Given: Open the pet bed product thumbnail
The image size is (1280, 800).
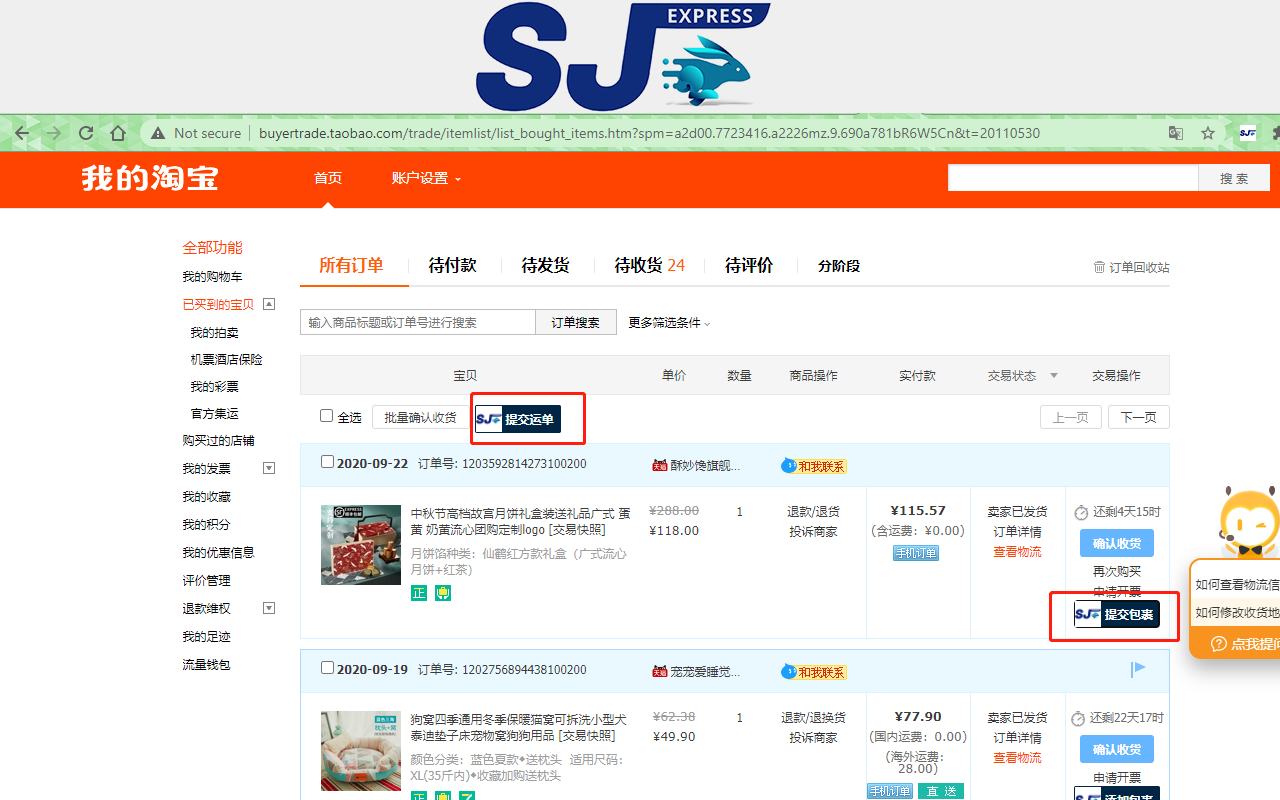Looking at the screenshot, I should (x=361, y=751).
